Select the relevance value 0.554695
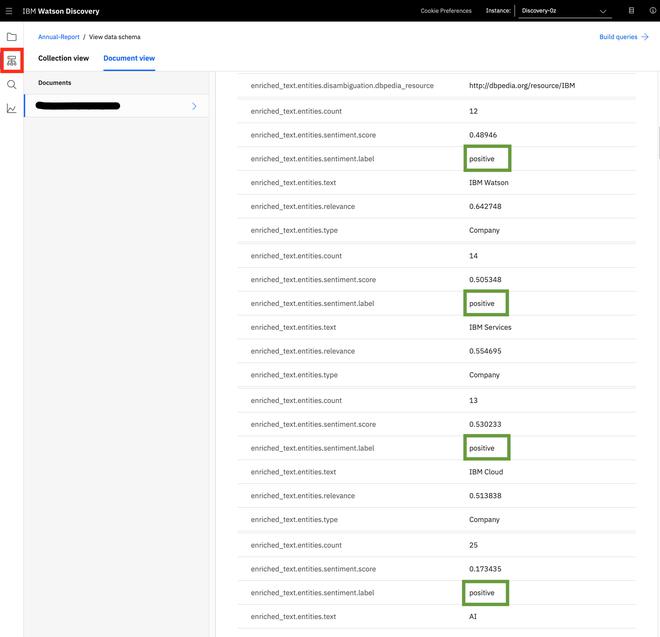The height and width of the screenshot is (637, 660). tap(485, 351)
